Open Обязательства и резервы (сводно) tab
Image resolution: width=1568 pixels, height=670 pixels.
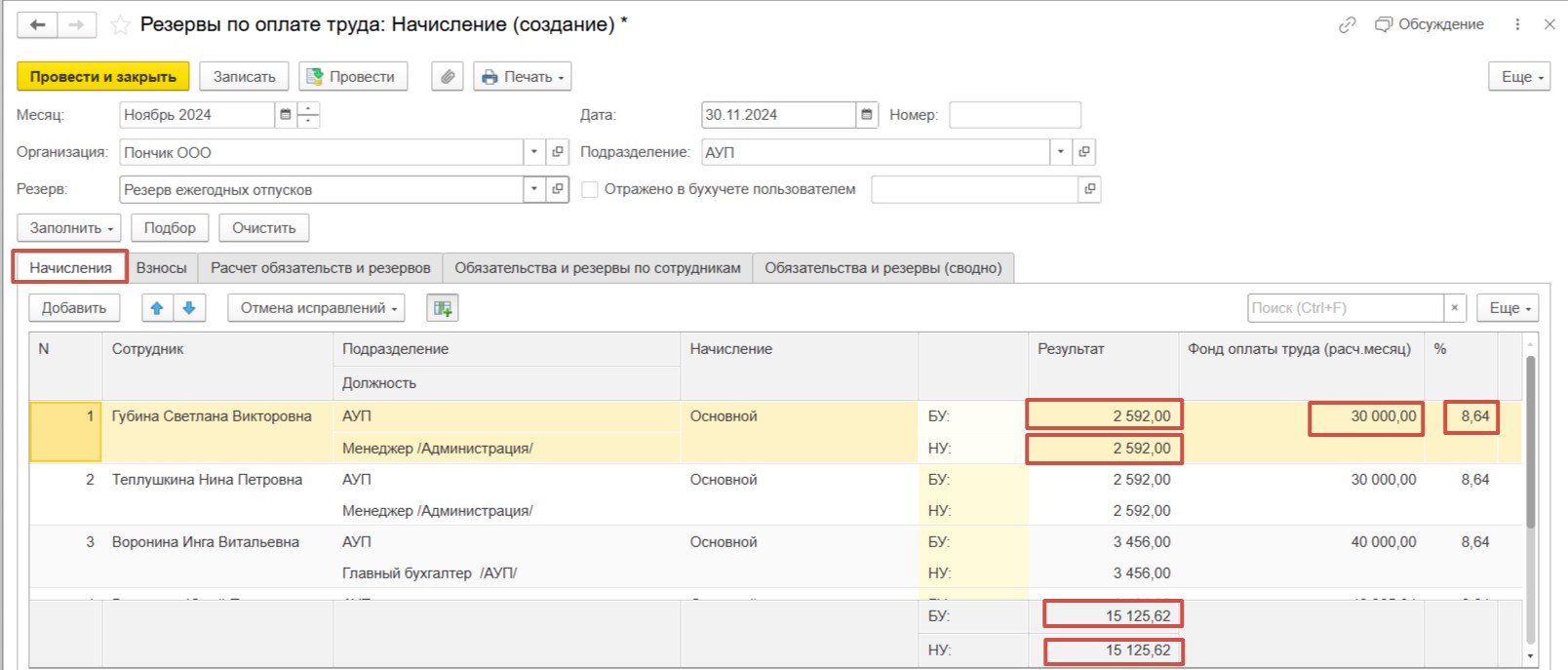[x=883, y=267]
